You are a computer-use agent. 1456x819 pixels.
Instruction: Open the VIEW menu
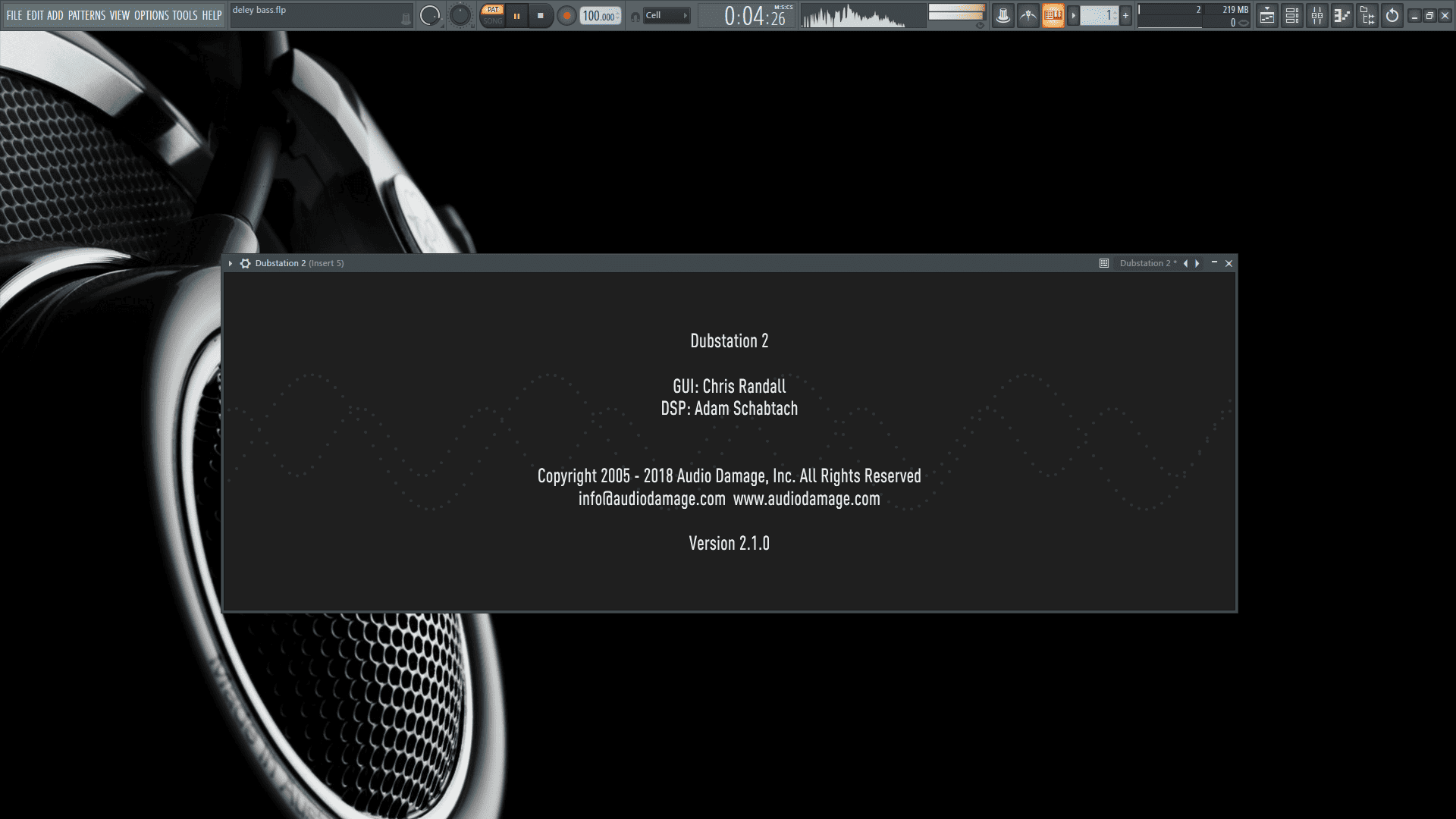(120, 15)
